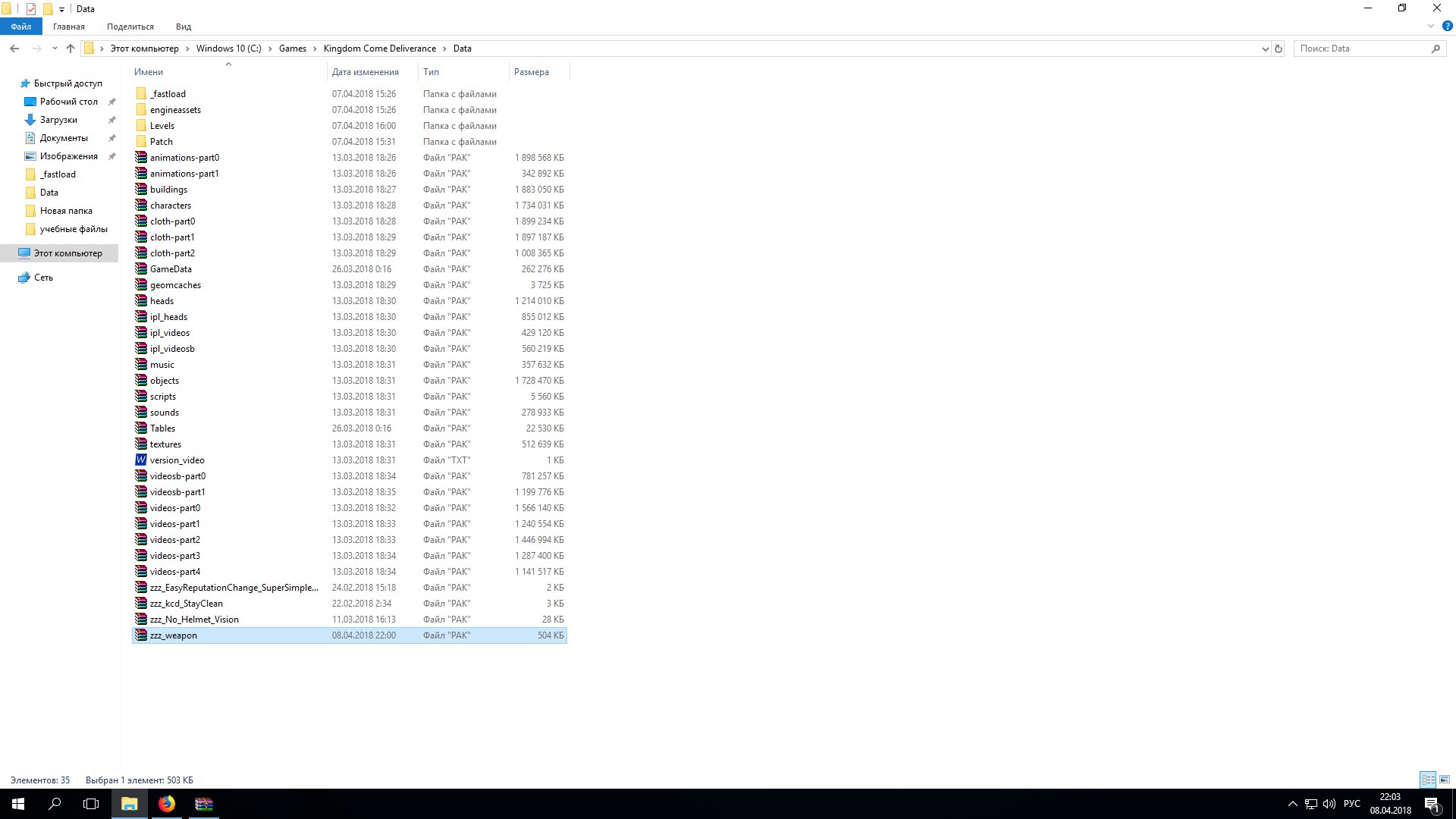Select Загрузки in the Quick access pane
Viewport: 1456px width, 819px height.
click(x=58, y=120)
